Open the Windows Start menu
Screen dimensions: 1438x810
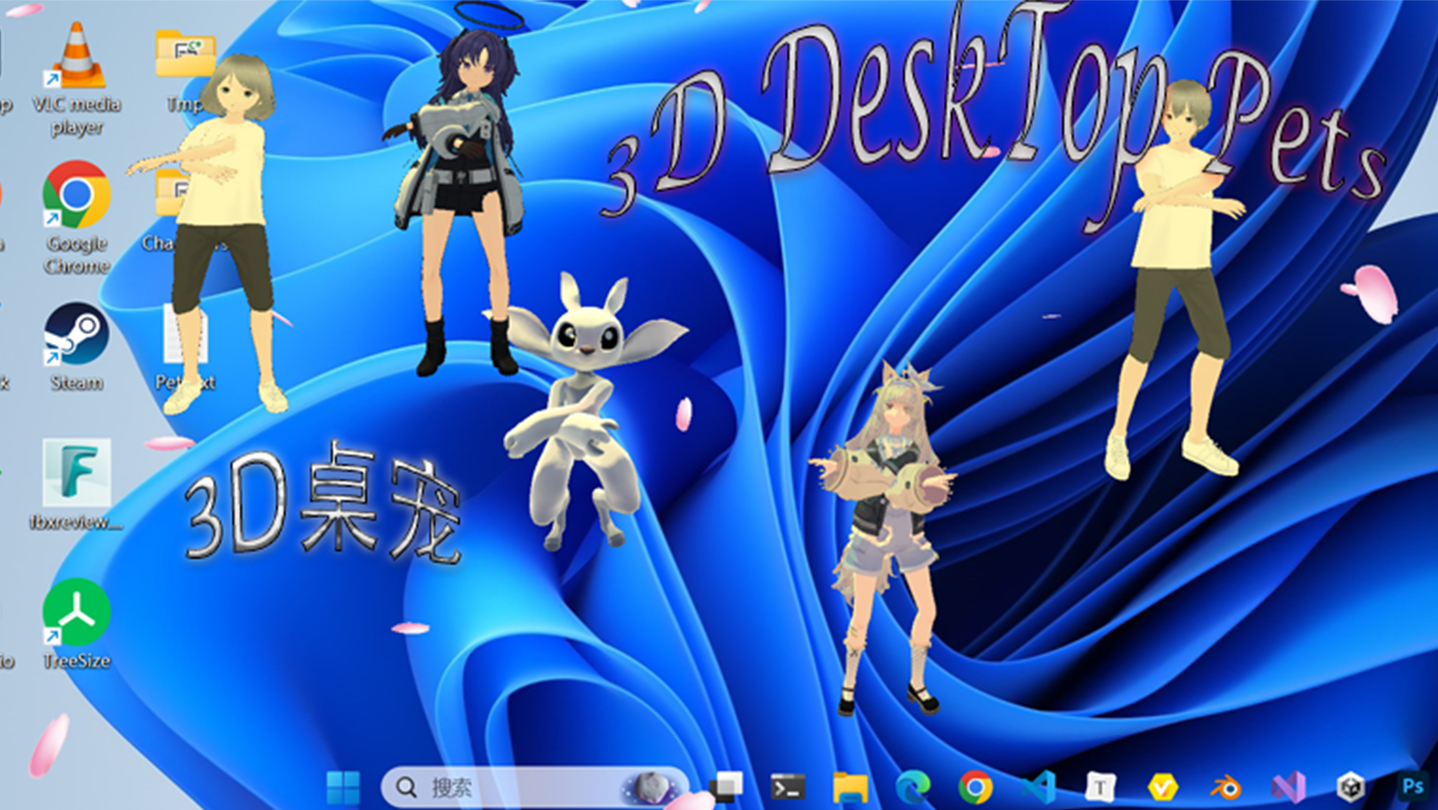[343, 788]
